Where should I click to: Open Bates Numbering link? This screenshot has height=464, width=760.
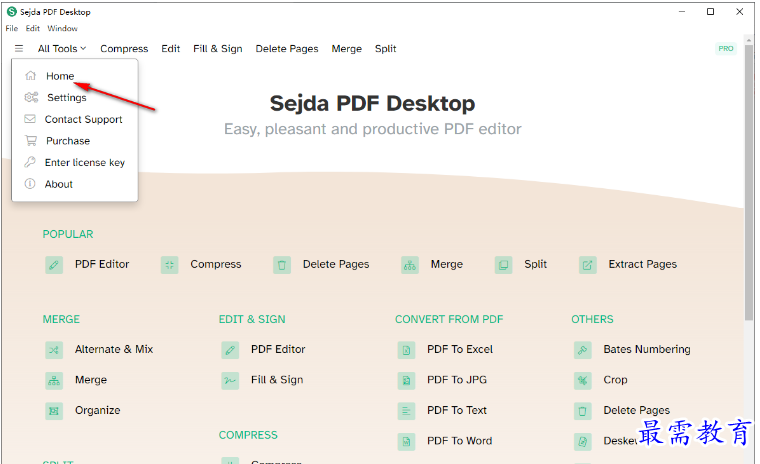[x=647, y=349]
